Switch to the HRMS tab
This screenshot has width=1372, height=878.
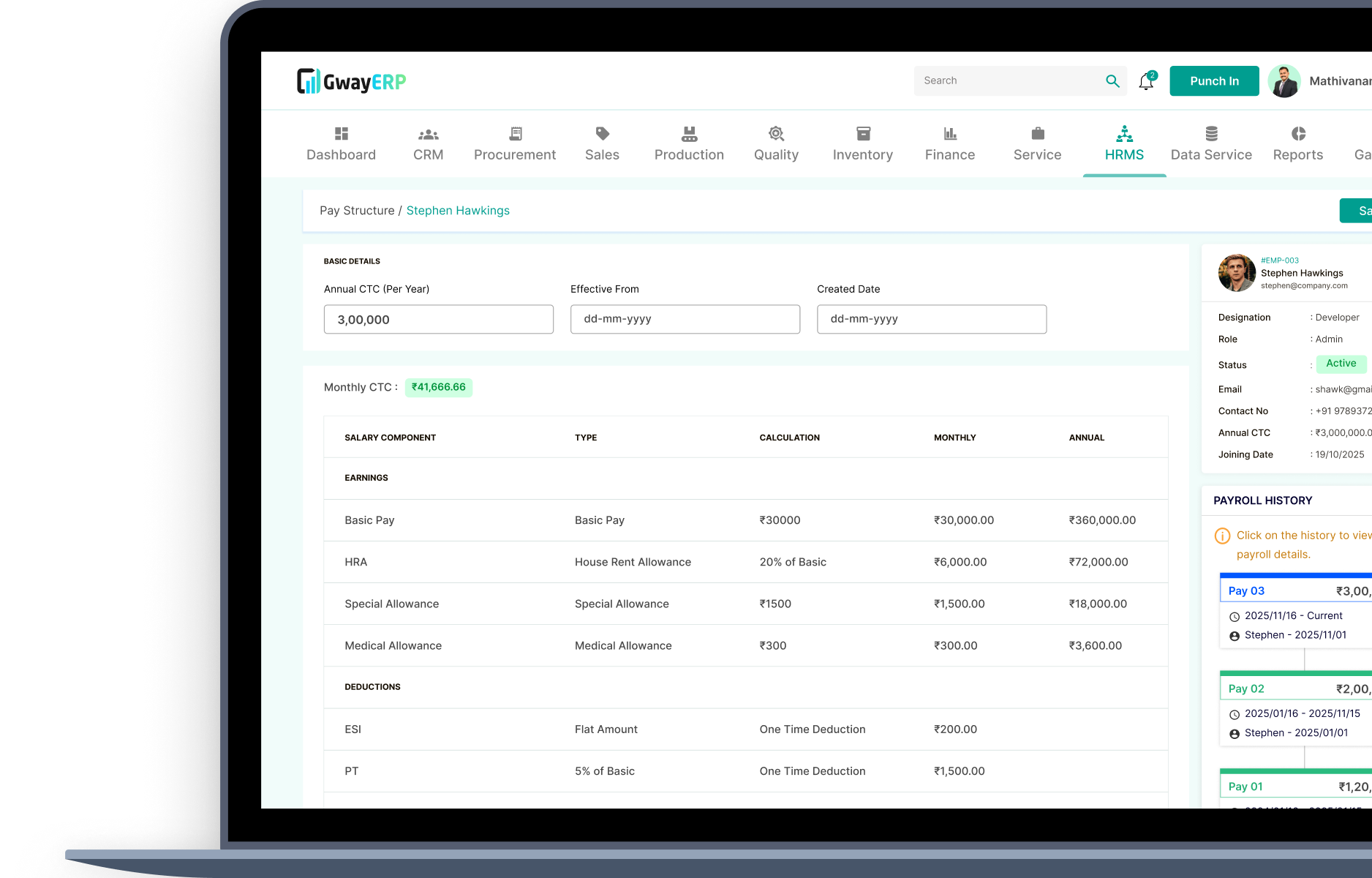(x=1124, y=143)
